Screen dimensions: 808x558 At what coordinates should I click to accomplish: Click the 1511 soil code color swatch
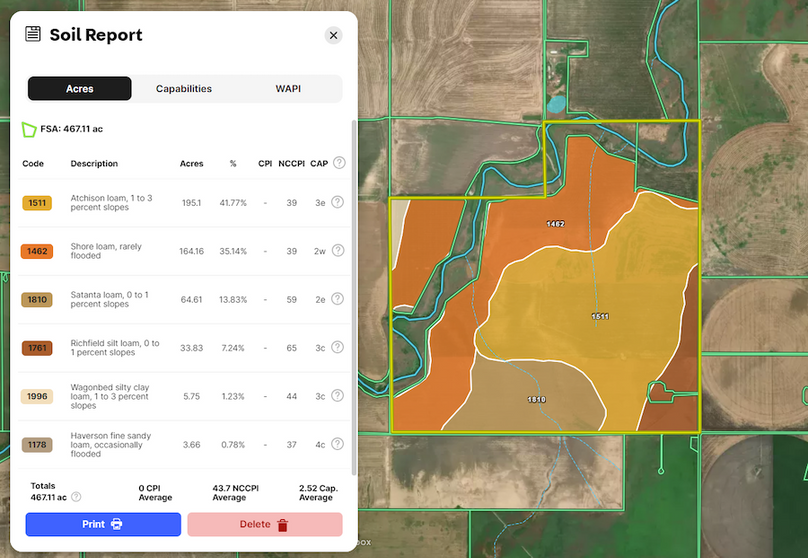click(x=37, y=203)
